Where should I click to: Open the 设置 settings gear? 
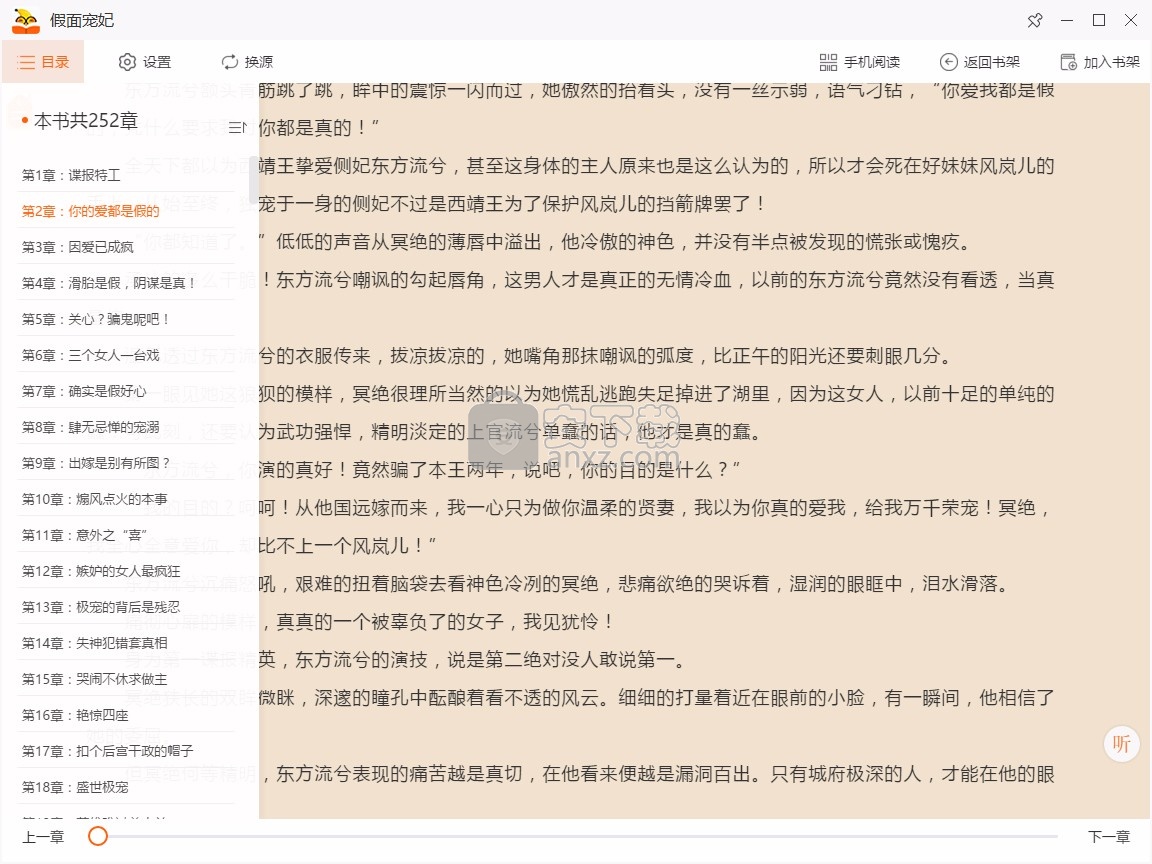coord(145,62)
